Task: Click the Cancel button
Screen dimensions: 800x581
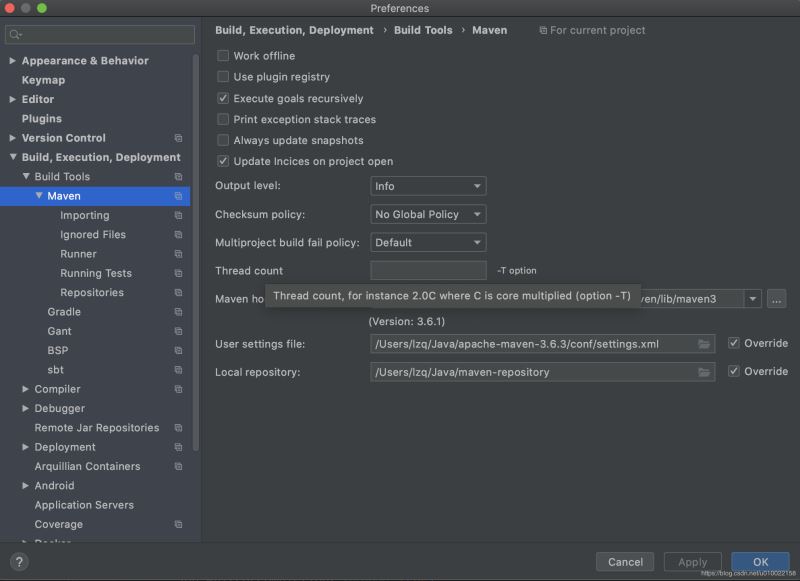Action: point(625,562)
